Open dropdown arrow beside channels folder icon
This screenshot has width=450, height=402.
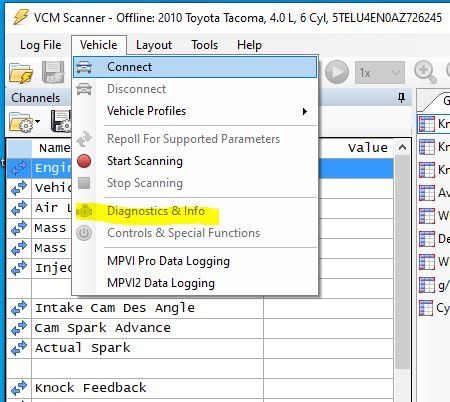pyautogui.click(x=37, y=121)
